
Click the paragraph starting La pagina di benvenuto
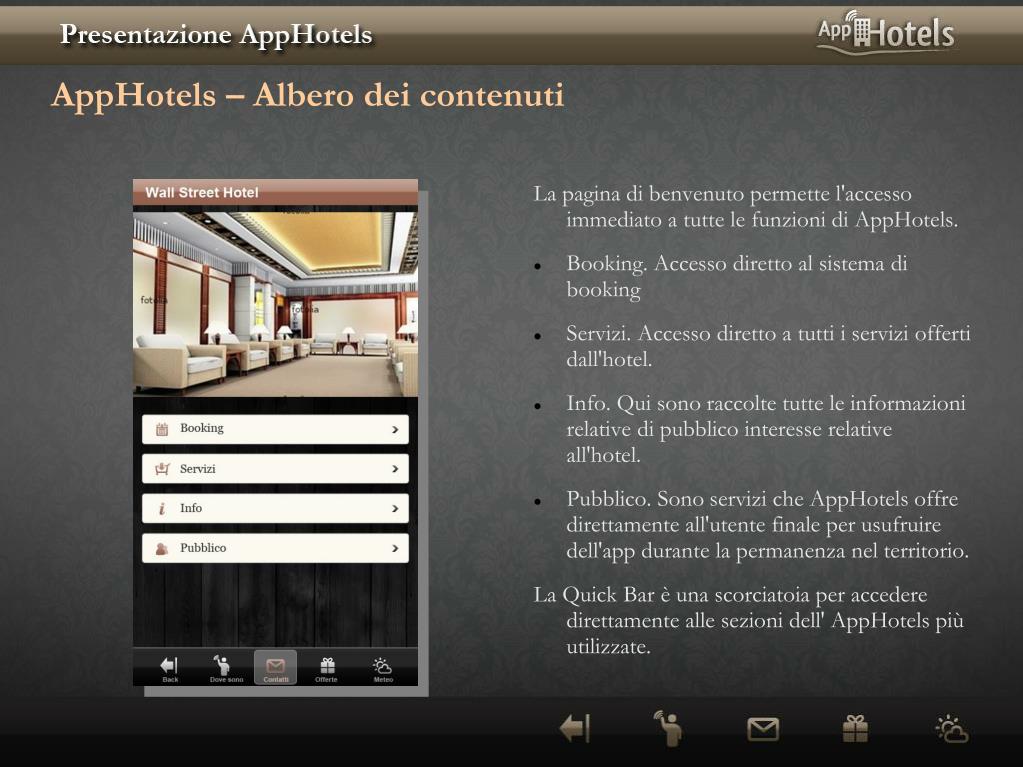click(746, 207)
